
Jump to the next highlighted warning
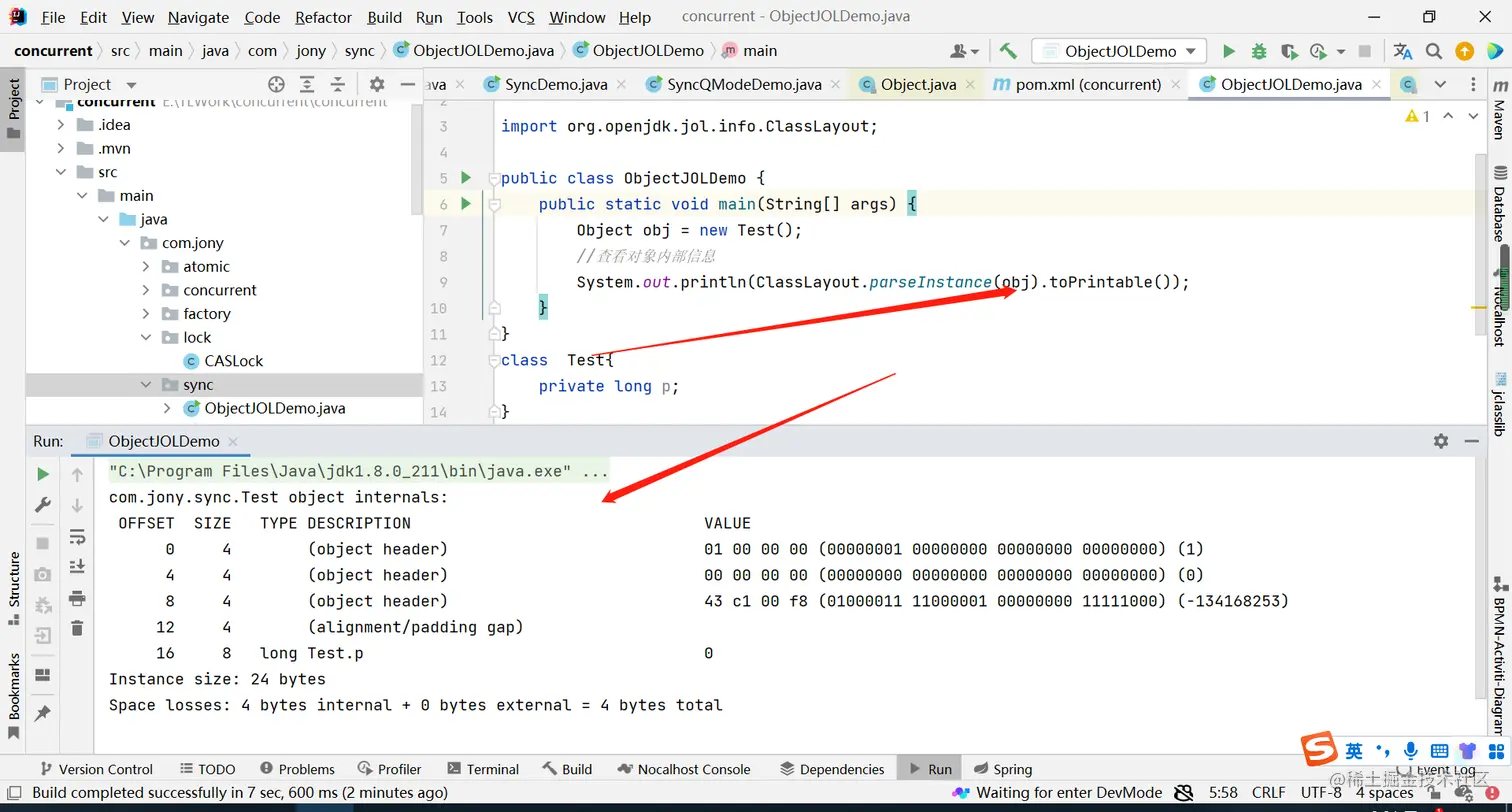1473,116
